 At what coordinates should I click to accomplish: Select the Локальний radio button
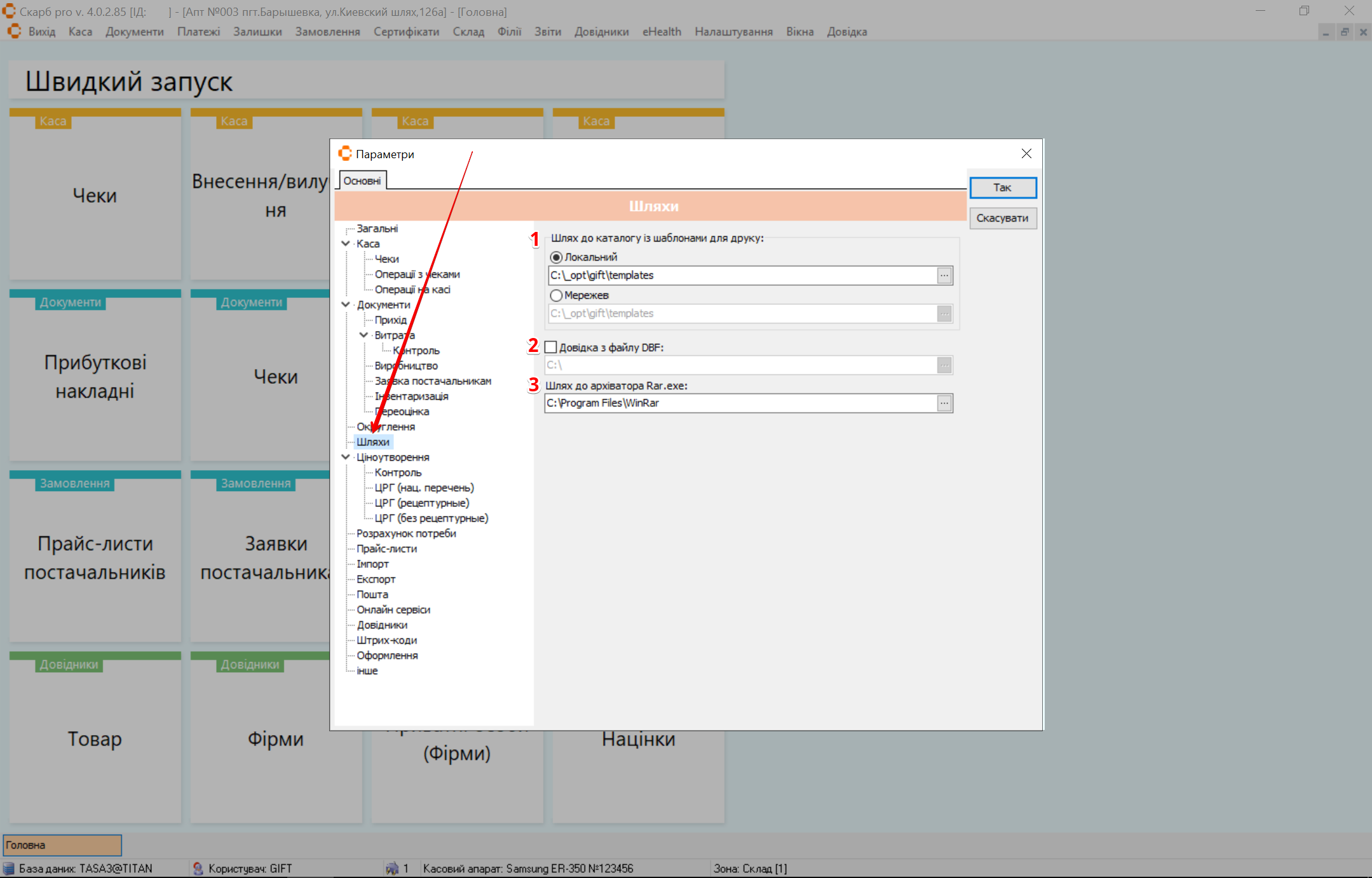556,257
